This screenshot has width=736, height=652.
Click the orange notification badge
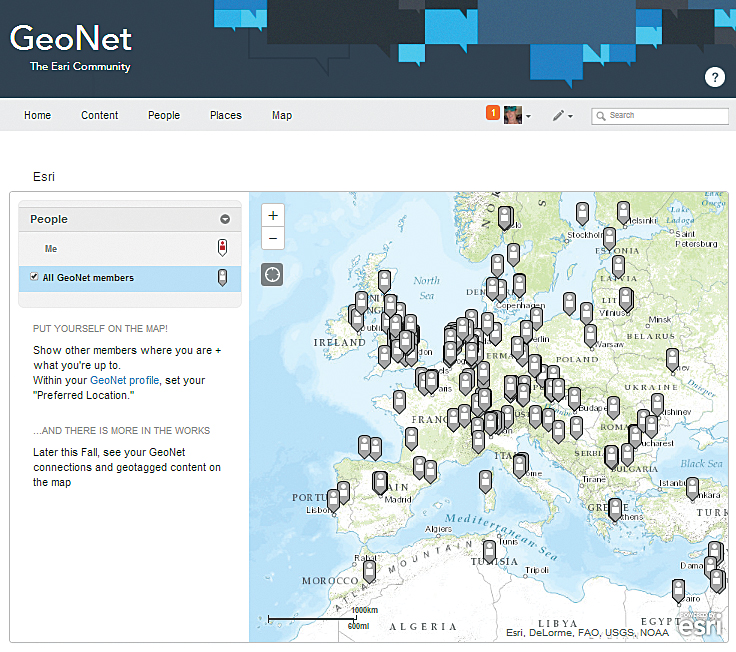493,113
